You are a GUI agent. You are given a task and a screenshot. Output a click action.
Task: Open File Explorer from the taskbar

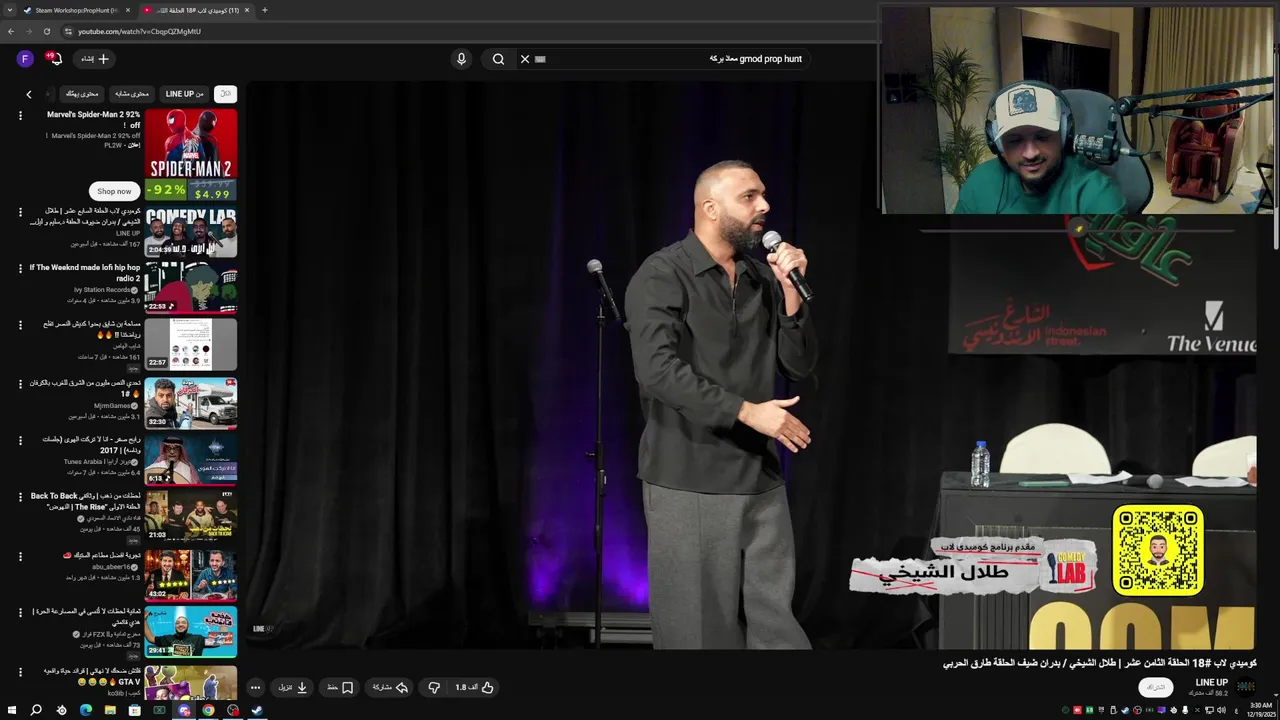tap(110, 710)
